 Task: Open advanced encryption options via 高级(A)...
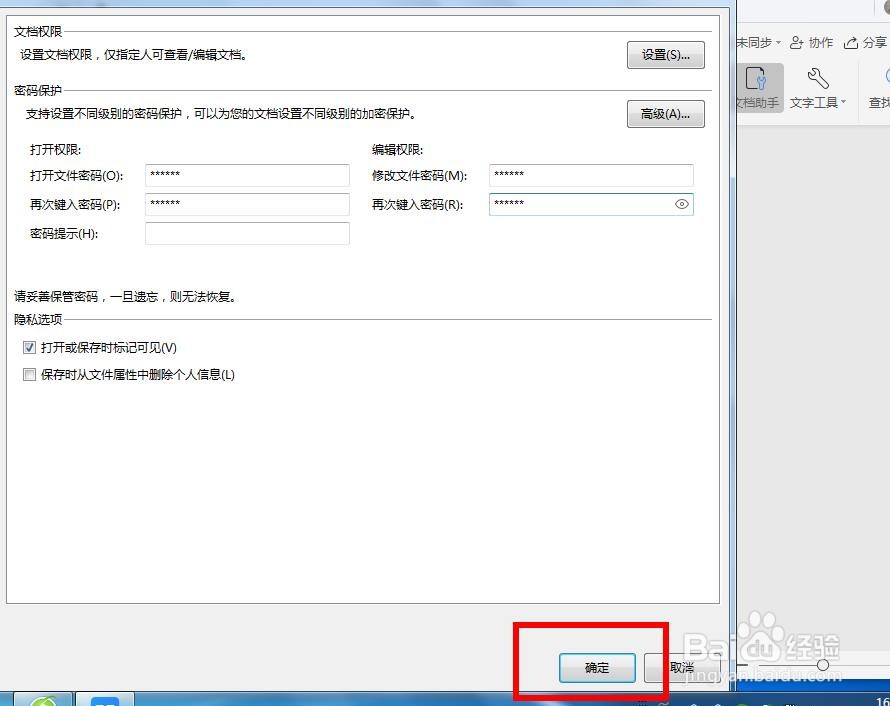click(x=665, y=114)
